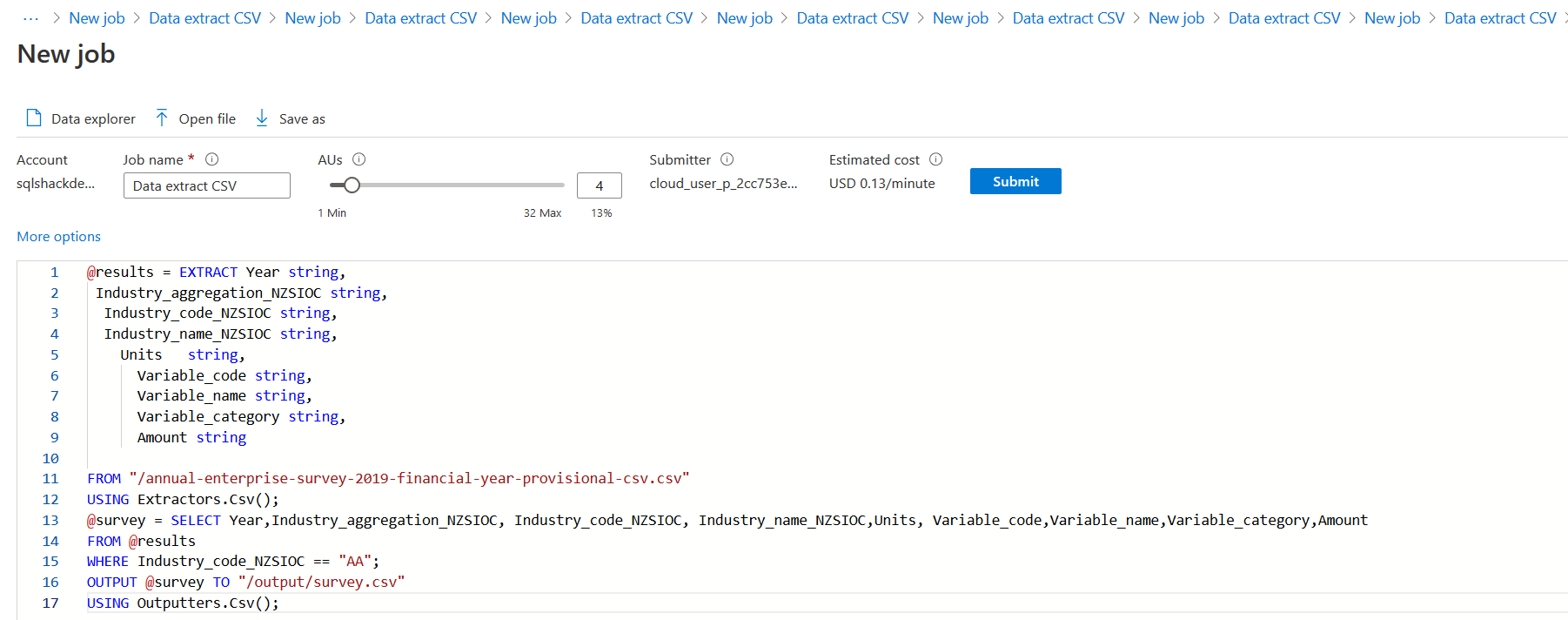
Task: Click the Open file upload arrow icon
Action: pos(162,118)
